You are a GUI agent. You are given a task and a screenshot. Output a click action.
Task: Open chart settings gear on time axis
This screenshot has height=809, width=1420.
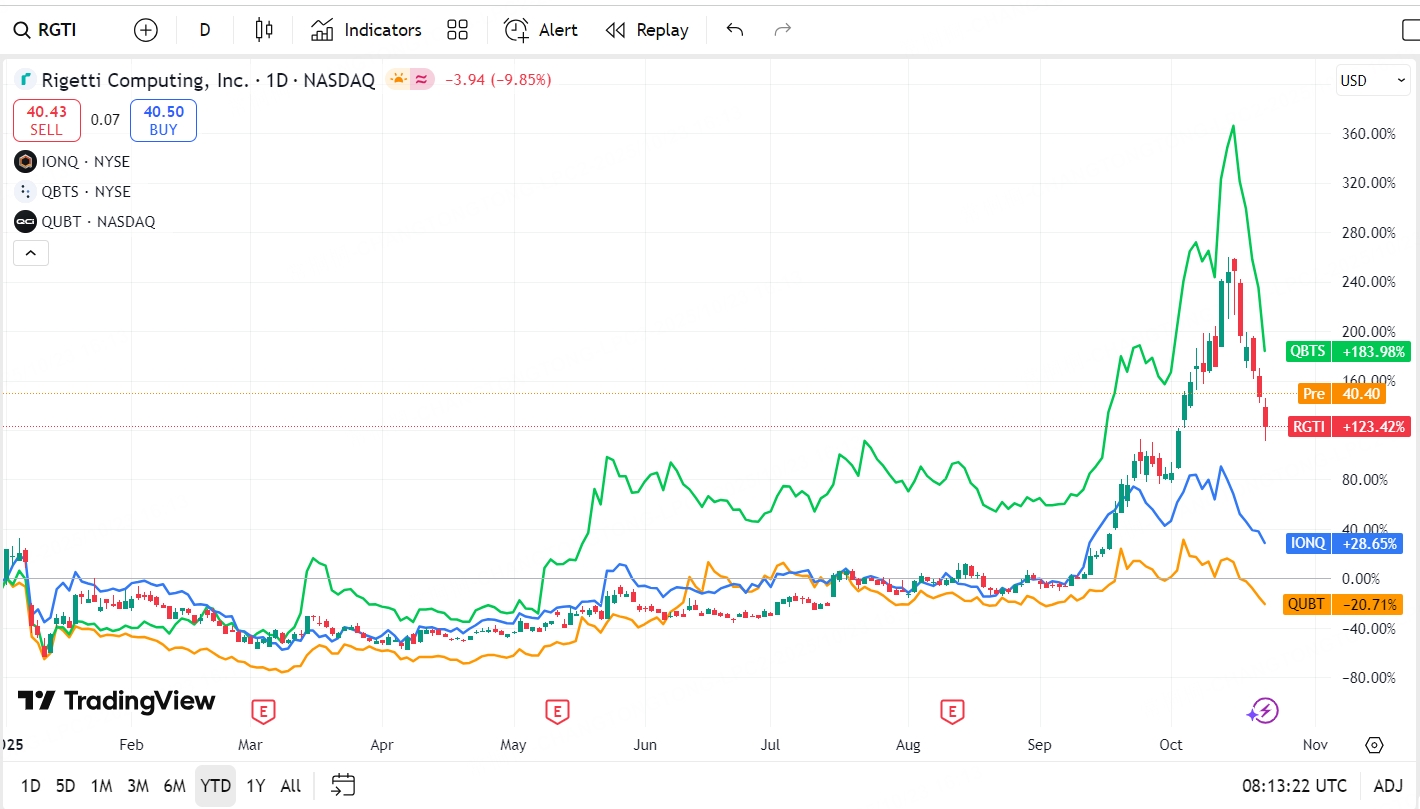(x=1374, y=745)
